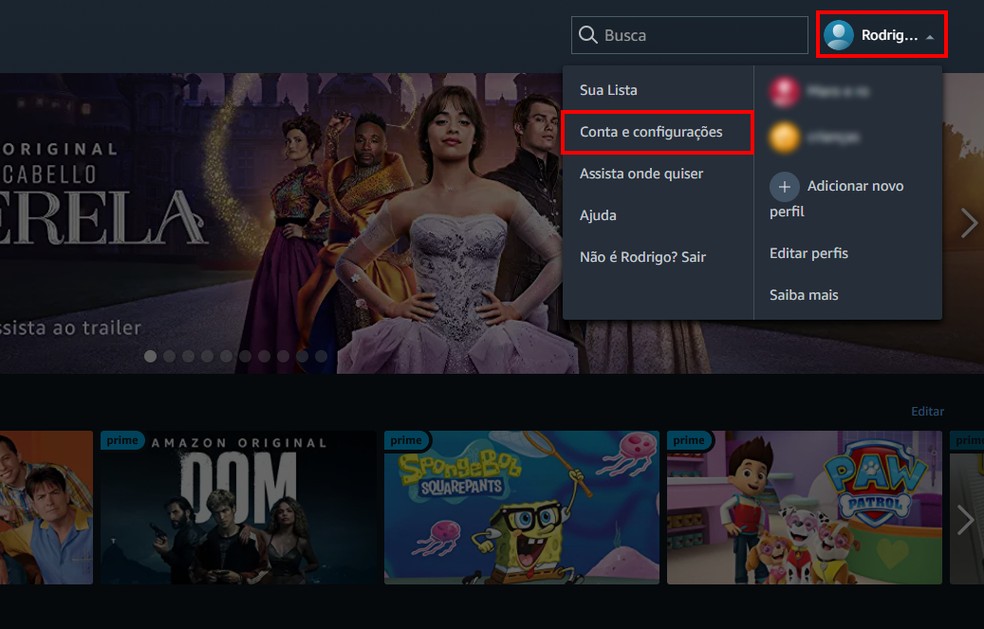Click Editar perfis

pos(807,253)
